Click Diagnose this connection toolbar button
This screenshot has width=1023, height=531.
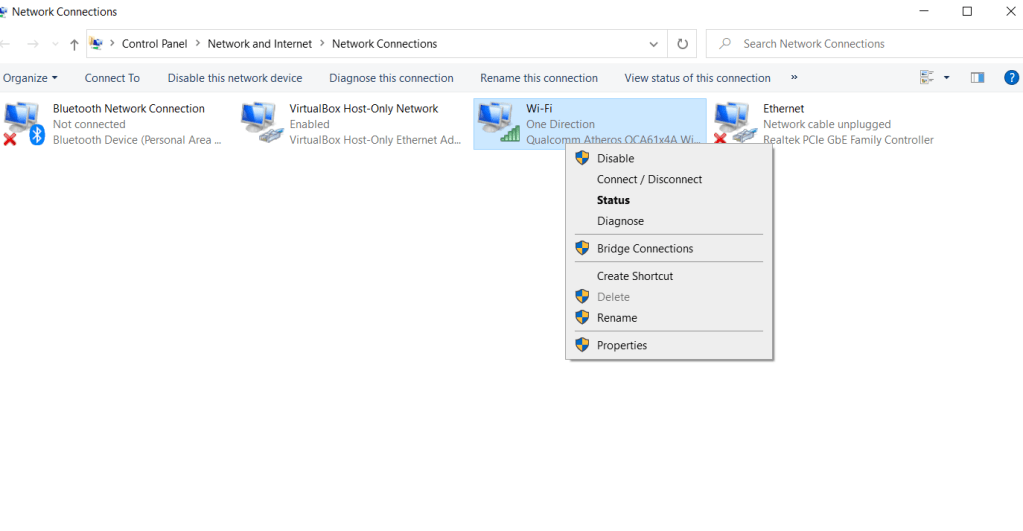tap(391, 78)
